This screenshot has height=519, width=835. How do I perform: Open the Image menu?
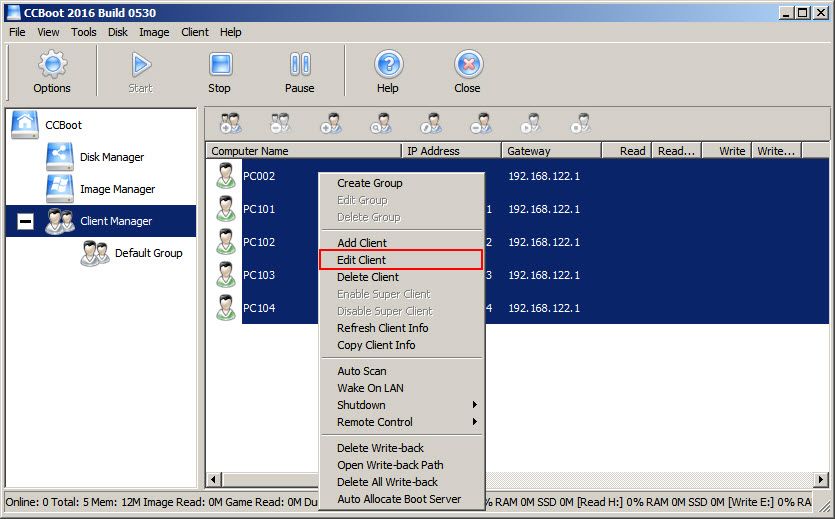pyautogui.click(x=154, y=32)
